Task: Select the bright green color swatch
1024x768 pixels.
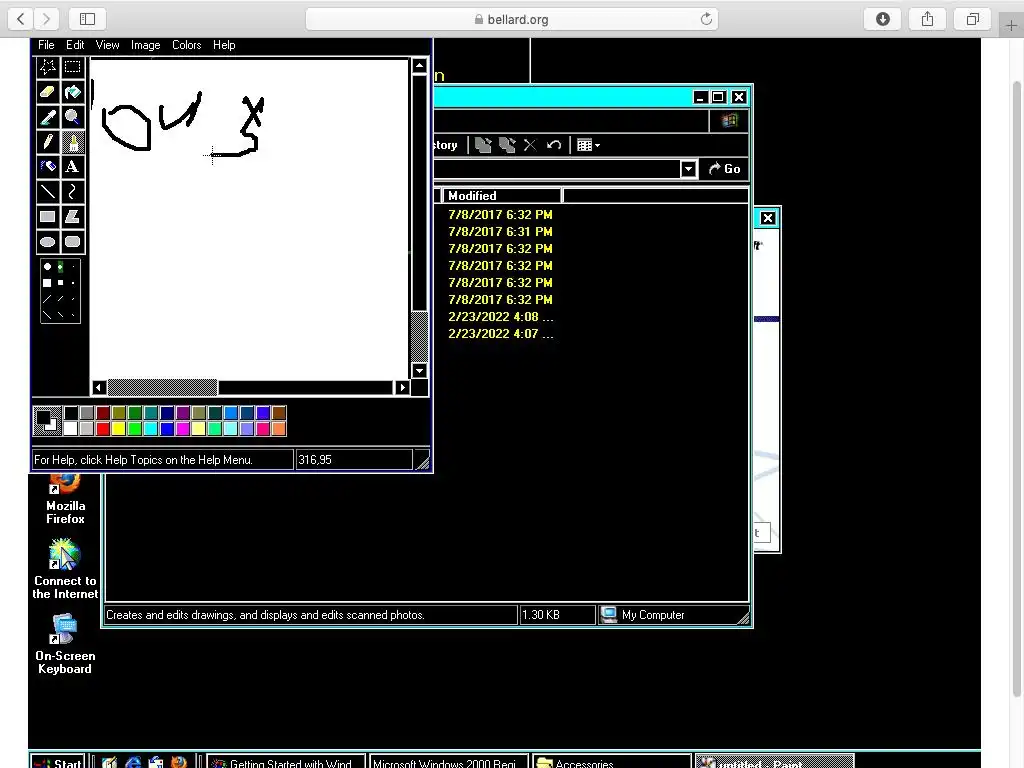Action: (x=135, y=428)
